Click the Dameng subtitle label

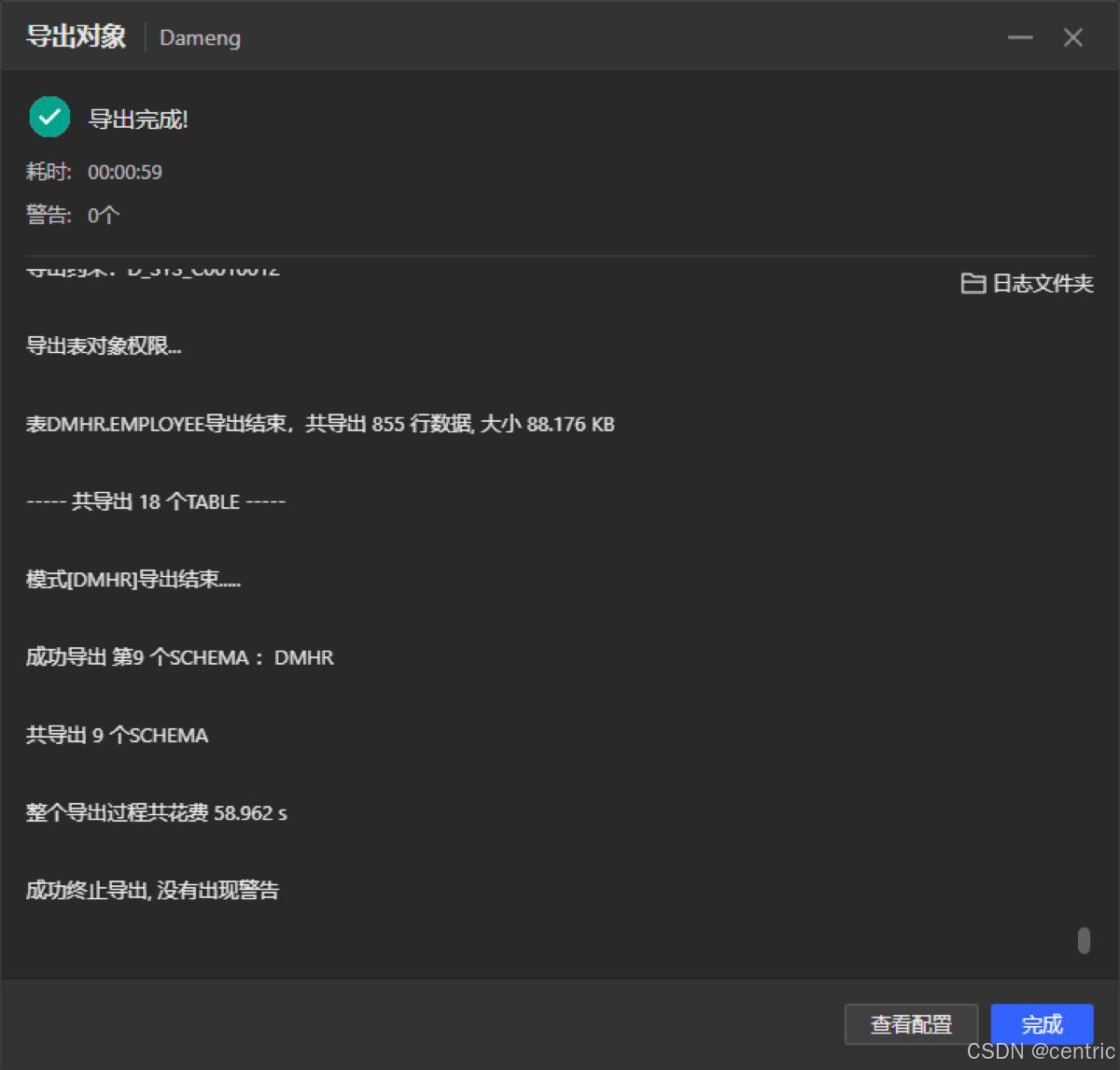click(x=200, y=38)
